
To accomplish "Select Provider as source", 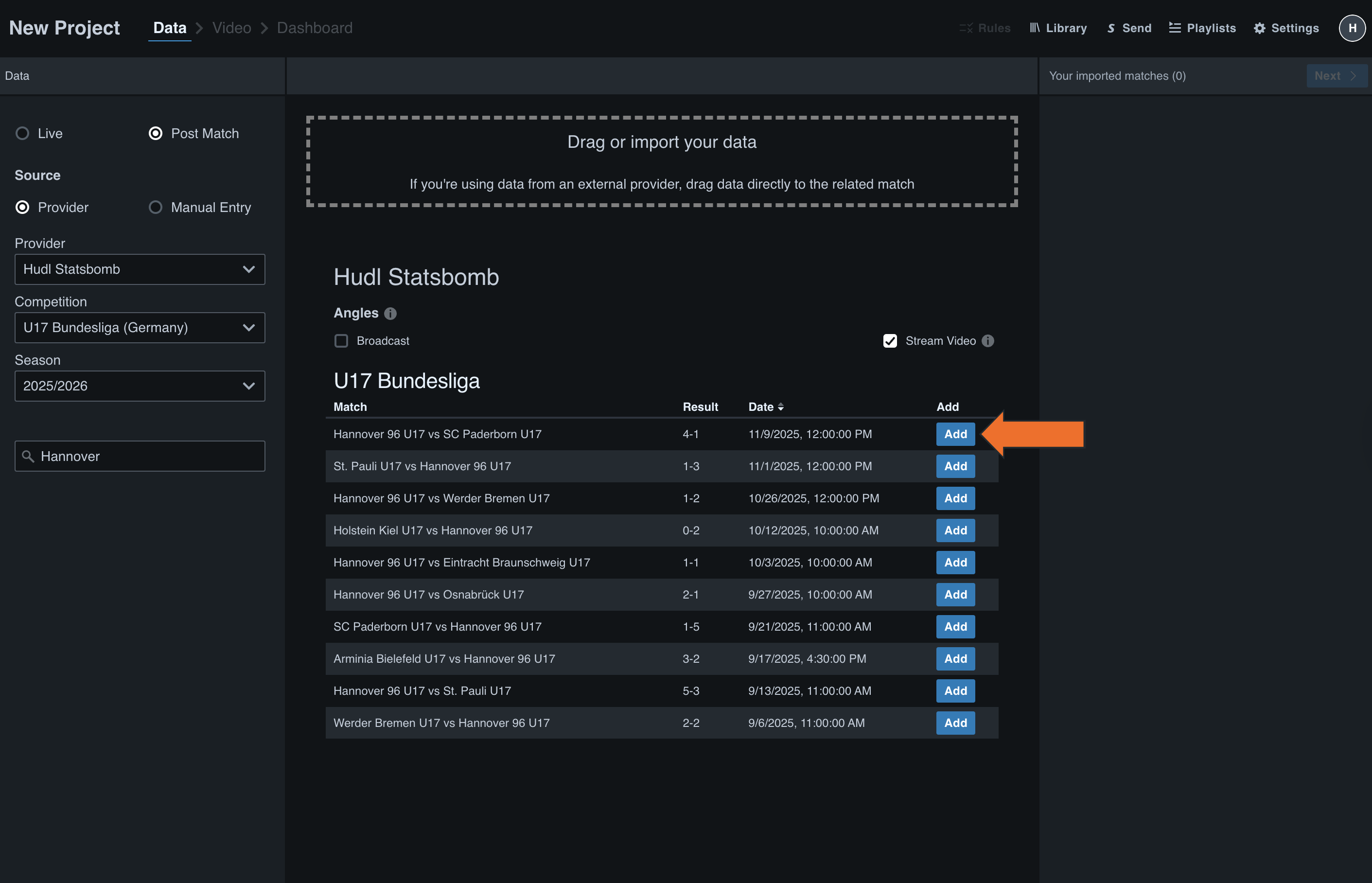I will (22, 208).
